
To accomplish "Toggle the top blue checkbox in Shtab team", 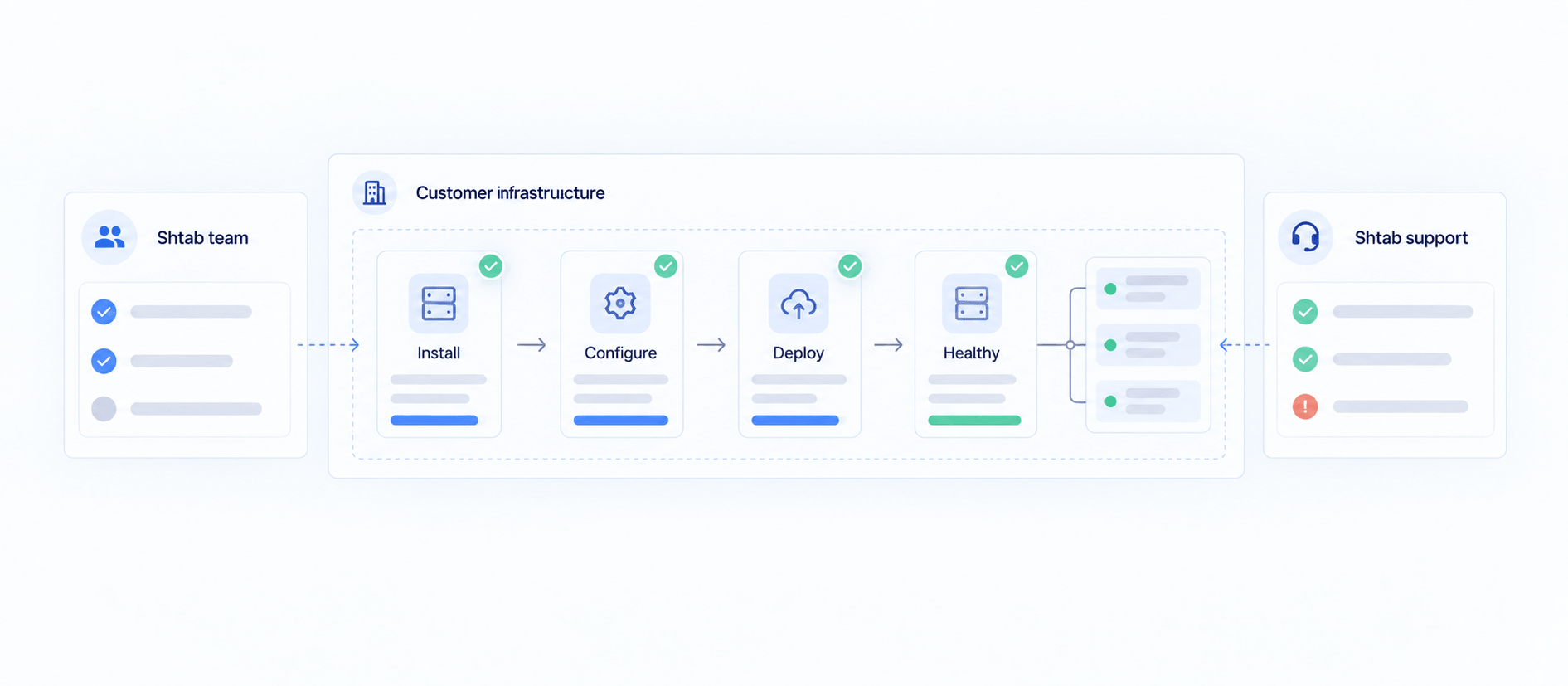I will tap(104, 312).
